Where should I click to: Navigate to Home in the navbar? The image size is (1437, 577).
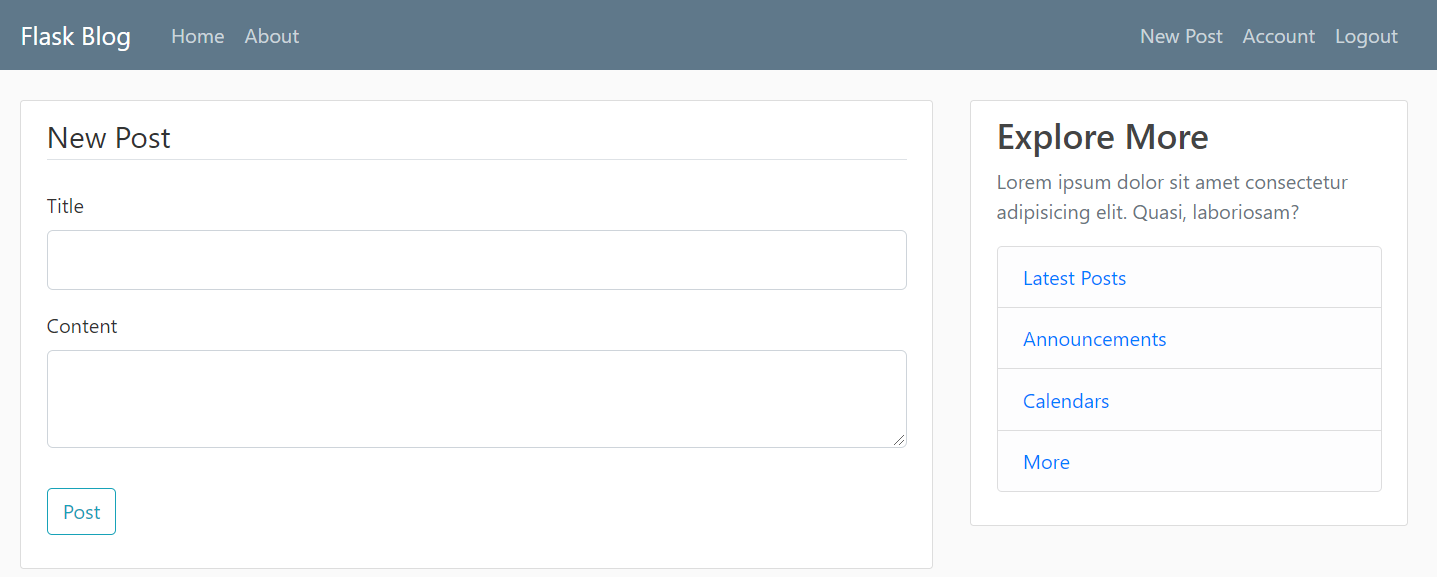click(x=197, y=36)
